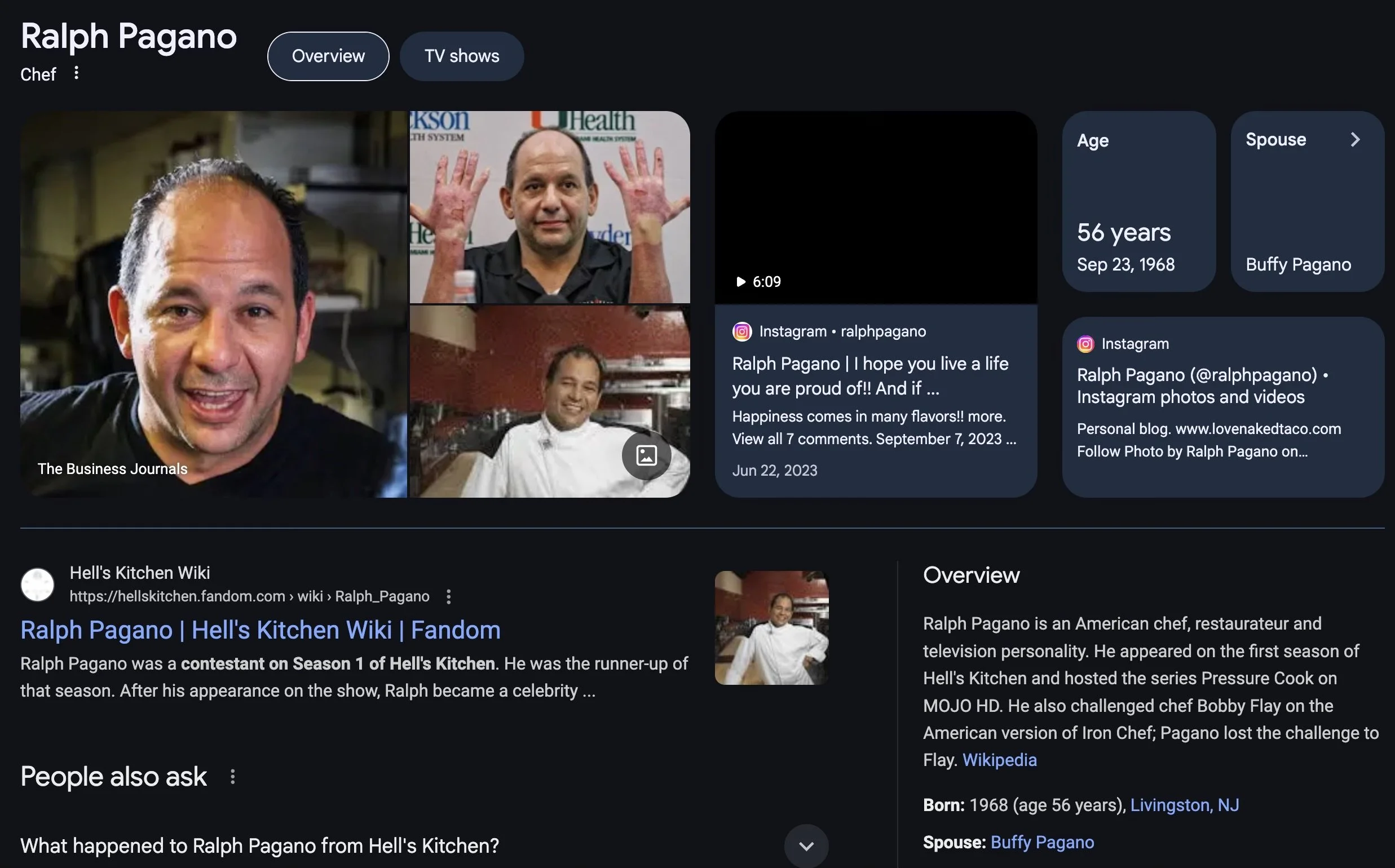Follow the Wikipedia link in Overview
Image resolution: width=1395 pixels, height=868 pixels.
tap(999, 760)
